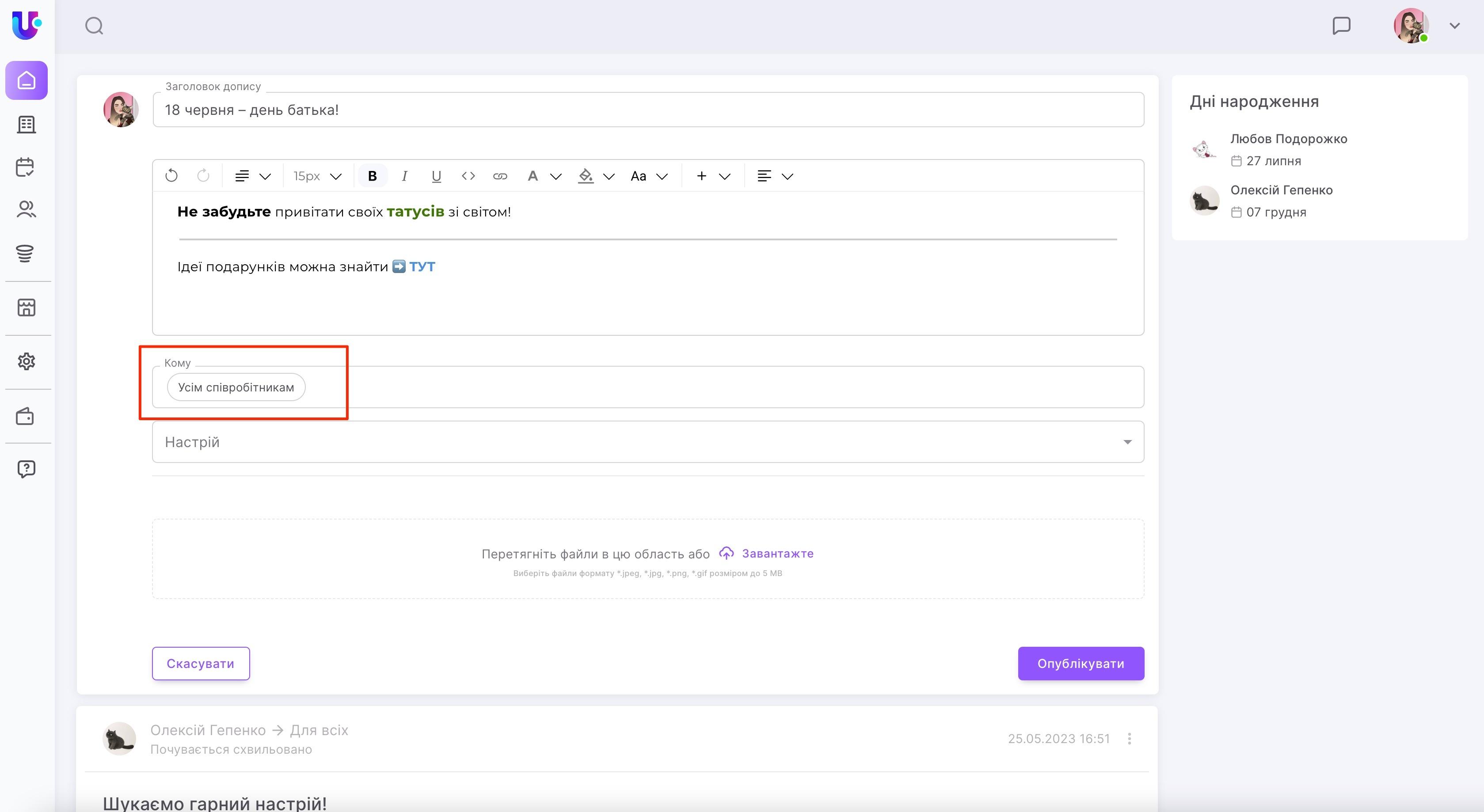Go to the home sidebar item
The width and height of the screenshot is (1484, 812).
point(27,80)
